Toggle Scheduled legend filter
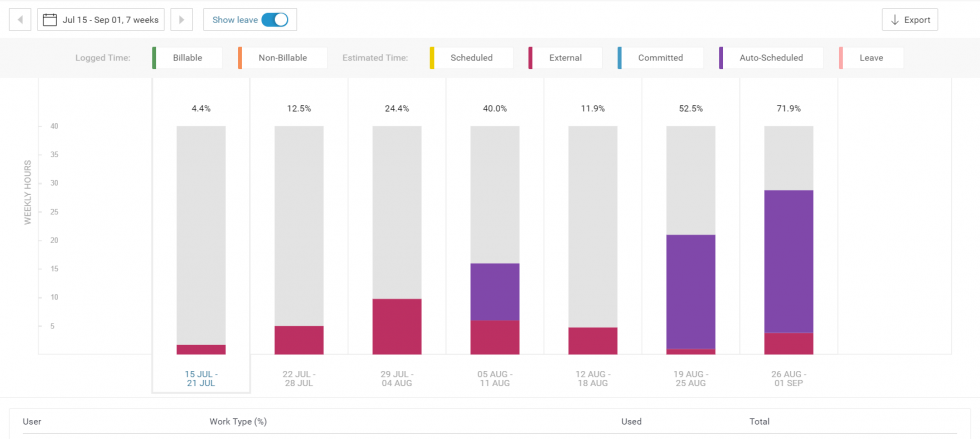Image resolution: width=980 pixels, height=439 pixels. click(x=471, y=58)
